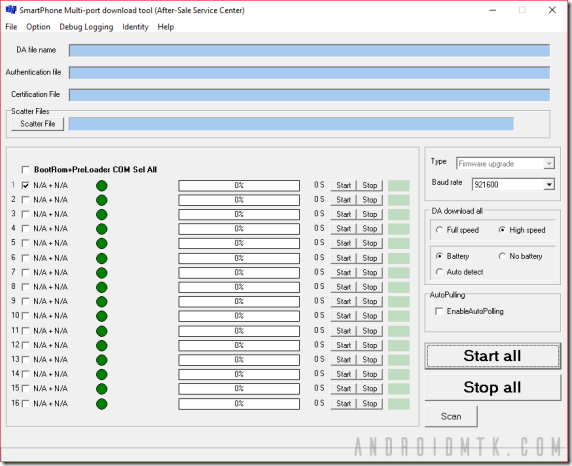The height and width of the screenshot is (466, 572).
Task: Click the green status indicator for port 5
Action: [102, 243]
